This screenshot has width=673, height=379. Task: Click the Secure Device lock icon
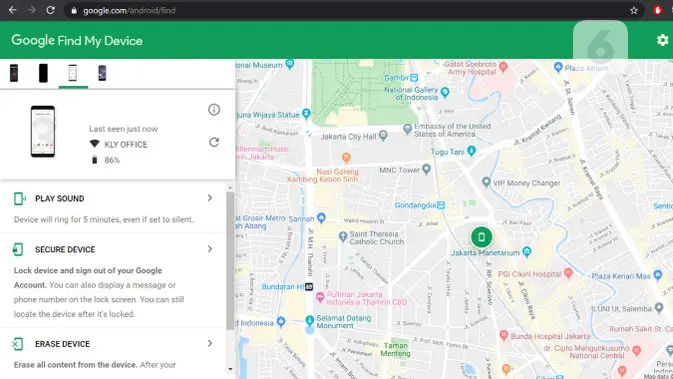pyautogui.click(x=18, y=249)
